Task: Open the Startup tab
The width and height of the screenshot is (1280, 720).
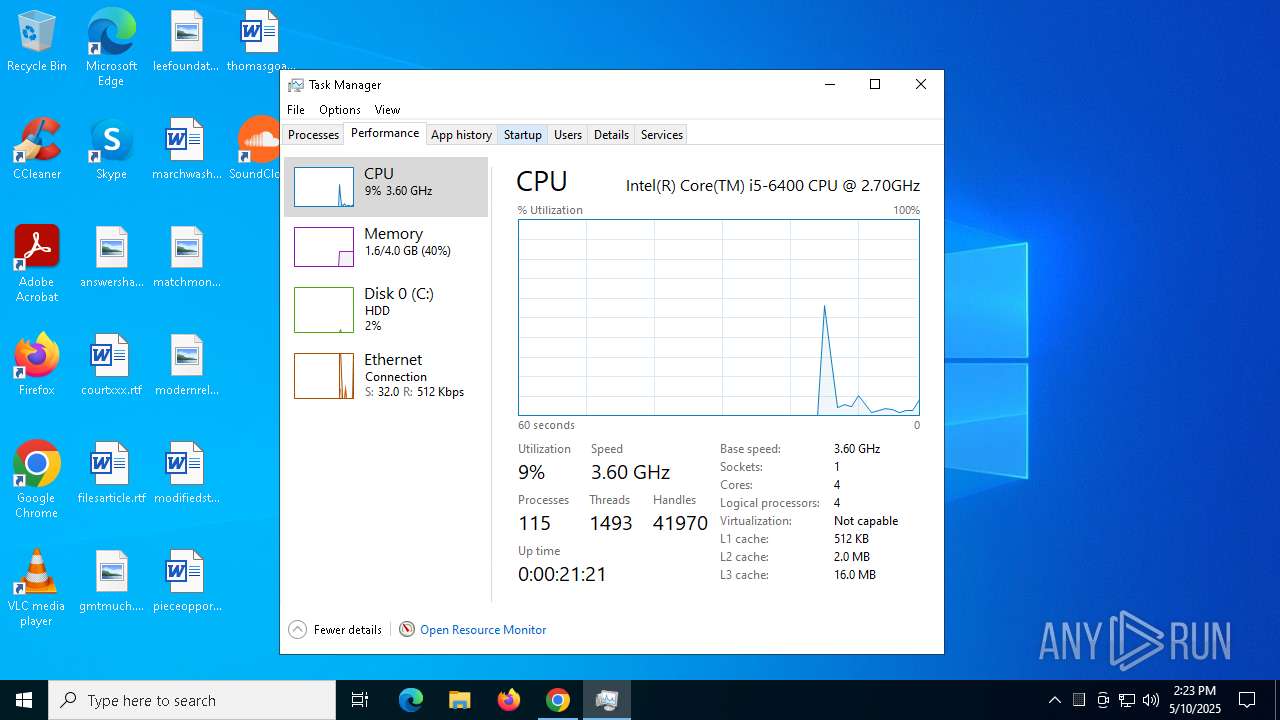Action: pyautogui.click(x=522, y=134)
